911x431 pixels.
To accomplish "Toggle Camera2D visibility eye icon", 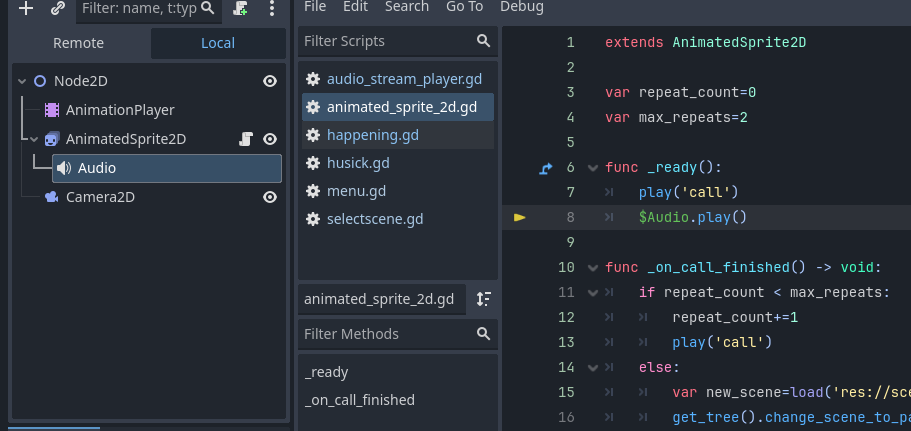I will pos(270,197).
